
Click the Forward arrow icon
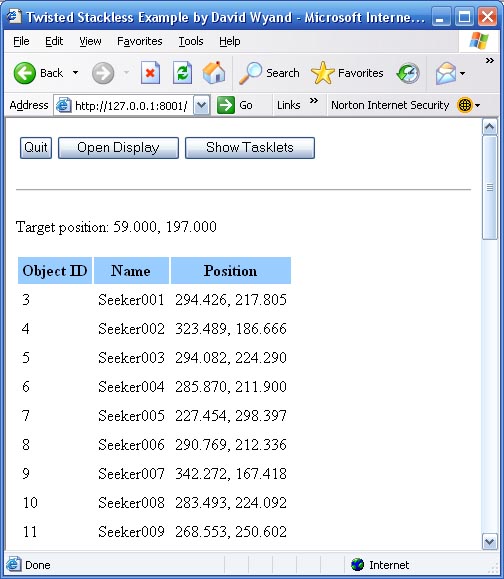[103, 73]
